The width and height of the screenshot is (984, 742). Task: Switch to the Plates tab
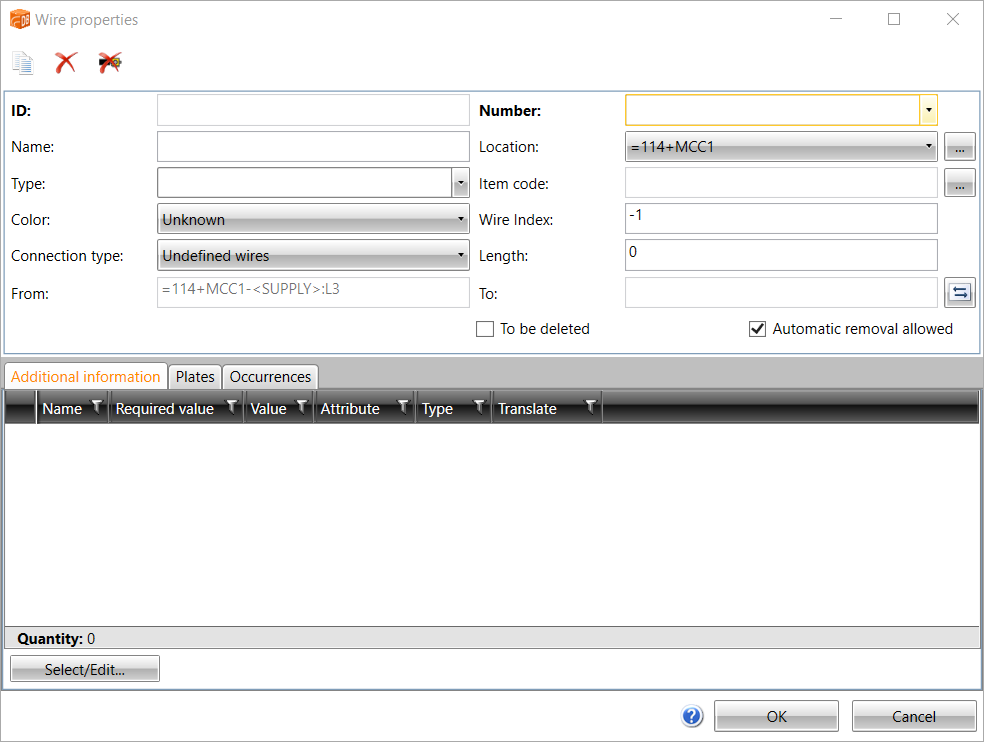click(x=195, y=377)
